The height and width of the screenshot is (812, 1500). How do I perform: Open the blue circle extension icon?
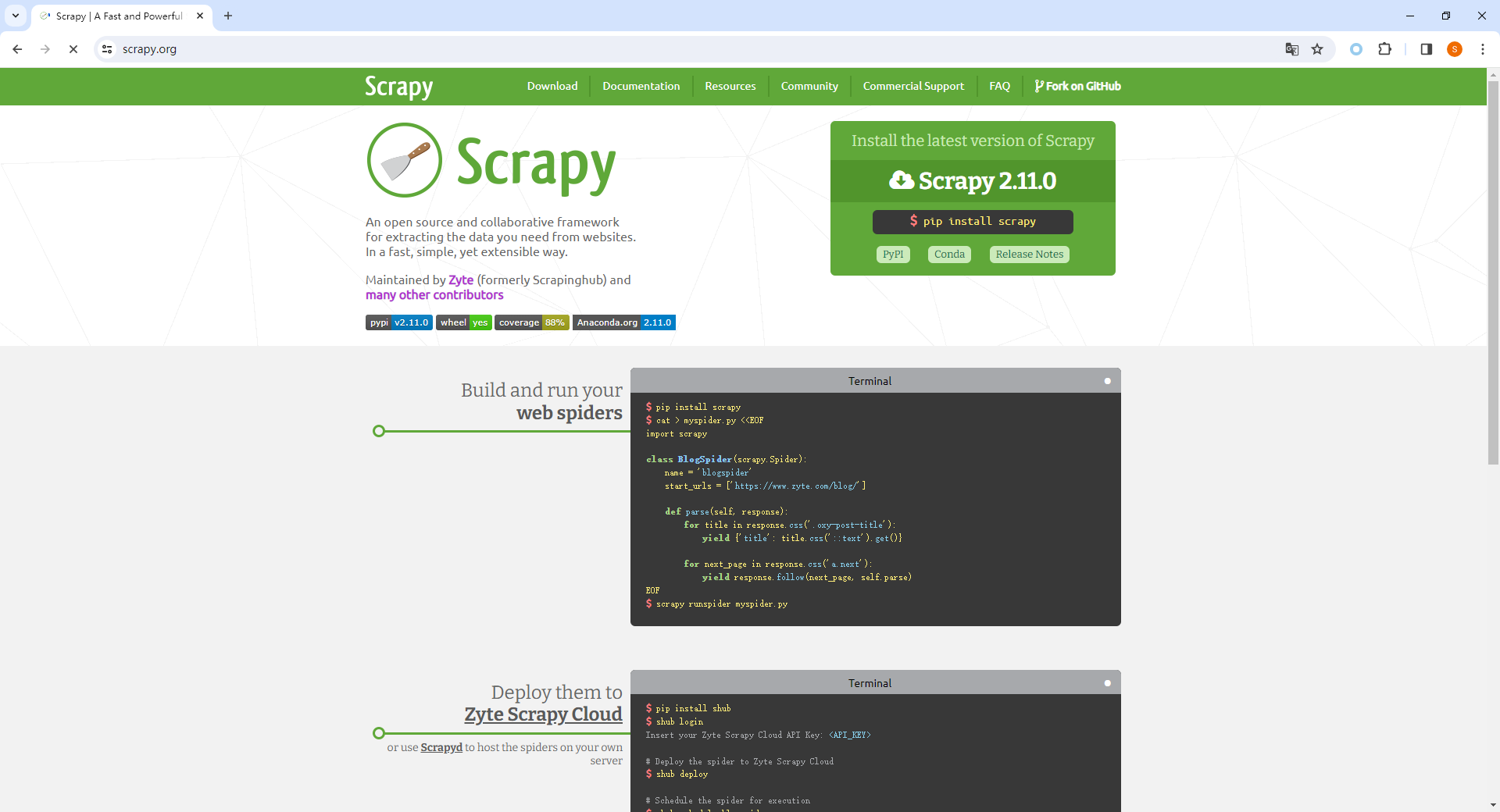(x=1356, y=49)
